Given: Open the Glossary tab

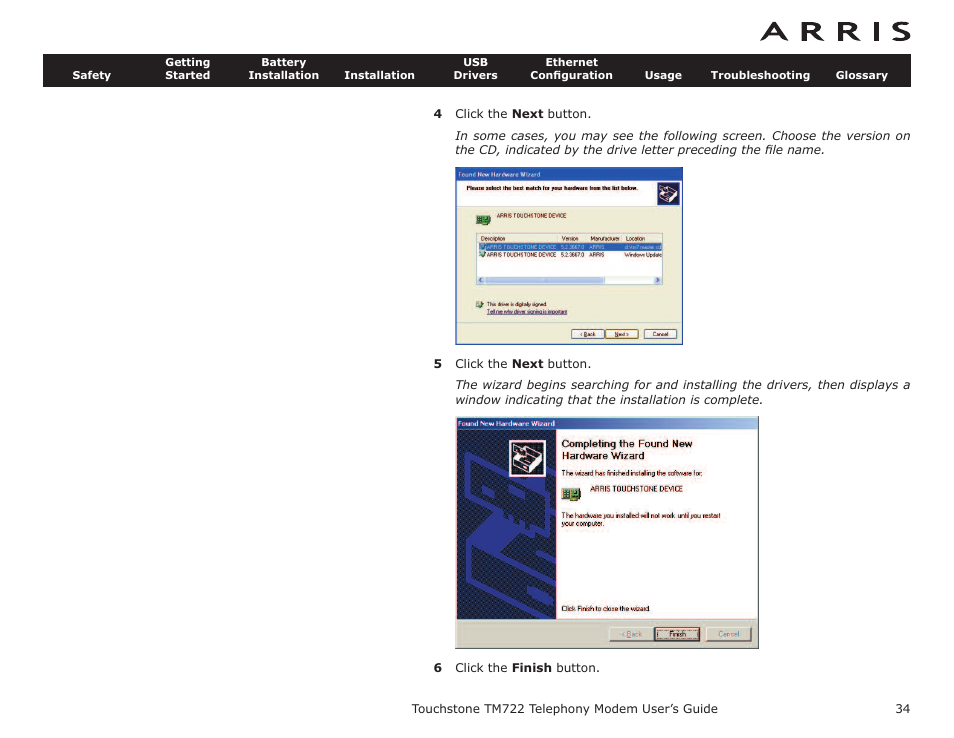Looking at the screenshot, I should [x=862, y=75].
